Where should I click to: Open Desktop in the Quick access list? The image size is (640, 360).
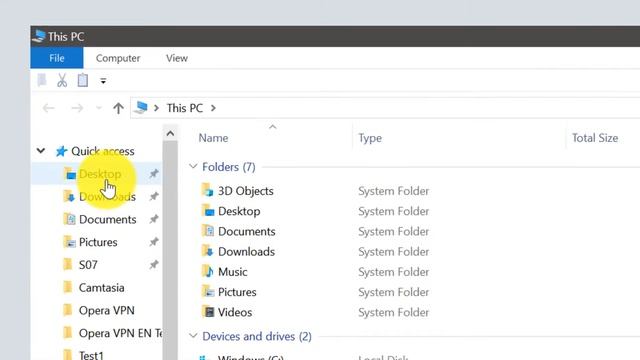[x=100, y=174]
